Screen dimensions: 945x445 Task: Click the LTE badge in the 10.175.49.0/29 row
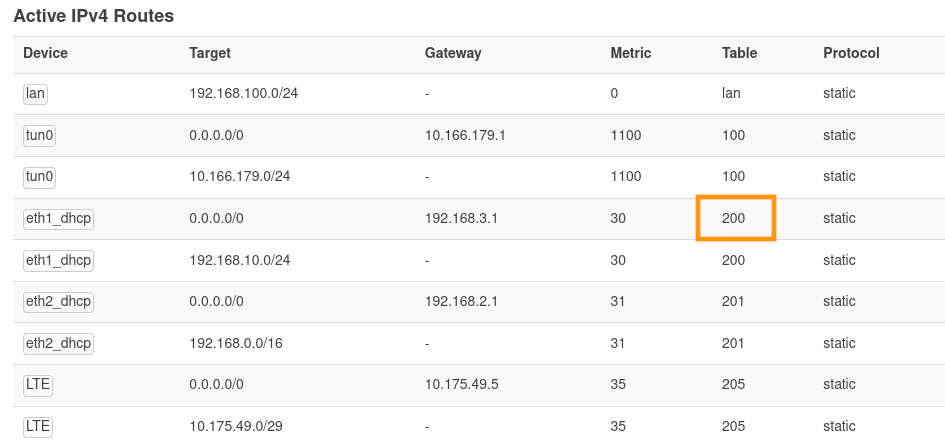tap(37, 426)
